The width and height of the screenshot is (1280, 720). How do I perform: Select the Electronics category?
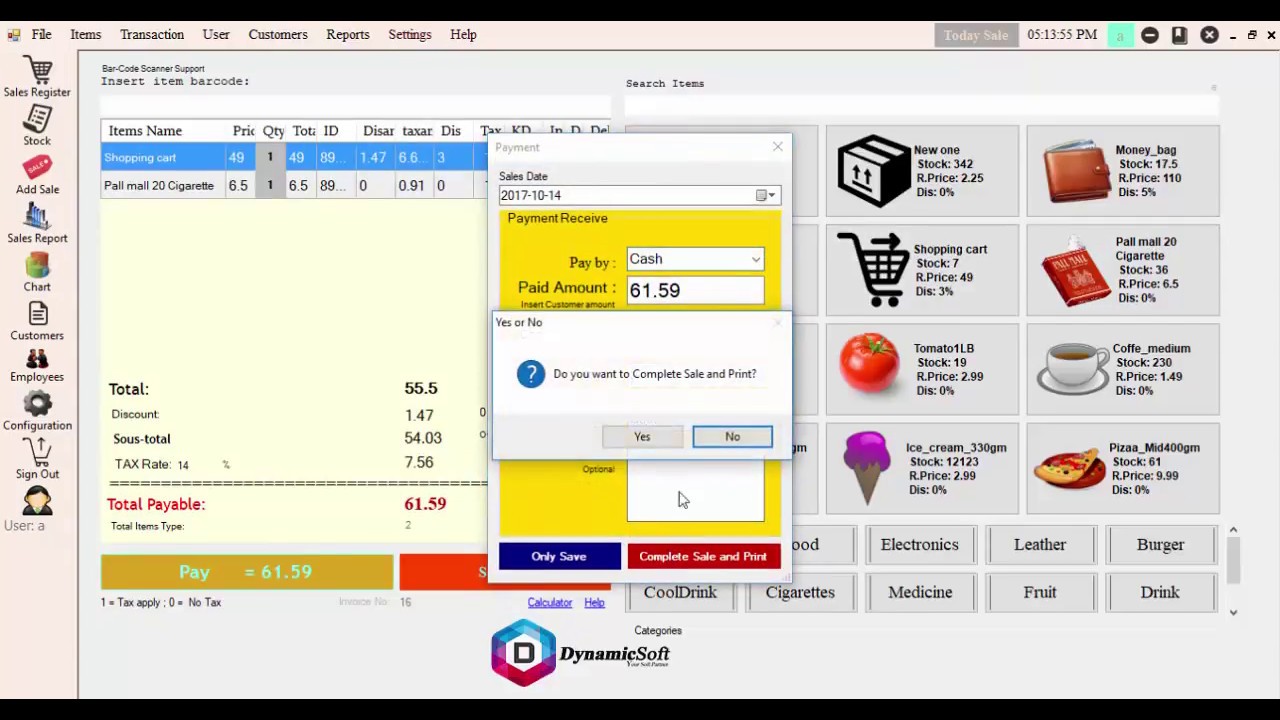pyautogui.click(x=919, y=545)
